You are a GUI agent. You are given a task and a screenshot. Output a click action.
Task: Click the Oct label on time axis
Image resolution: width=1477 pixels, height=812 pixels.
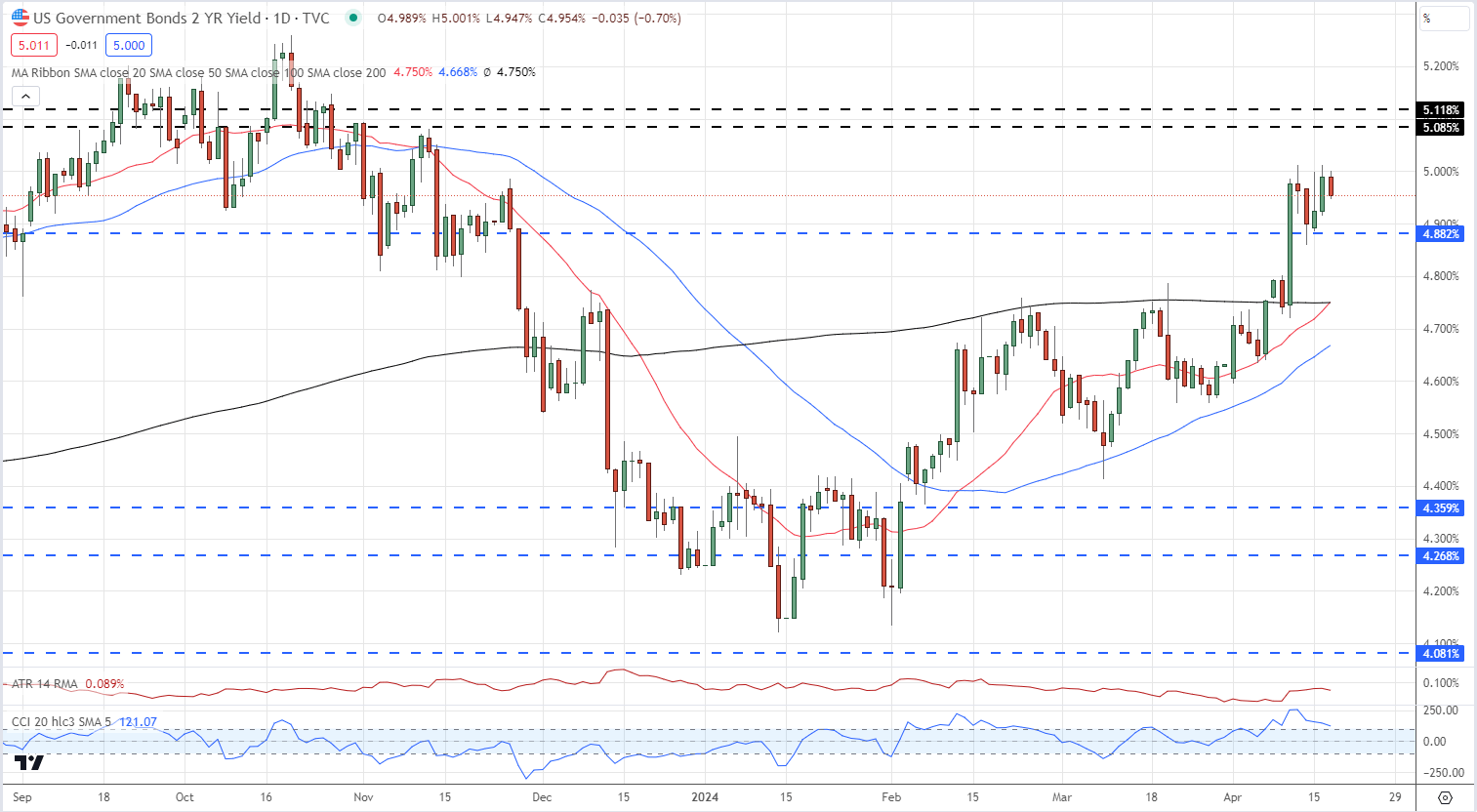coord(185,797)
